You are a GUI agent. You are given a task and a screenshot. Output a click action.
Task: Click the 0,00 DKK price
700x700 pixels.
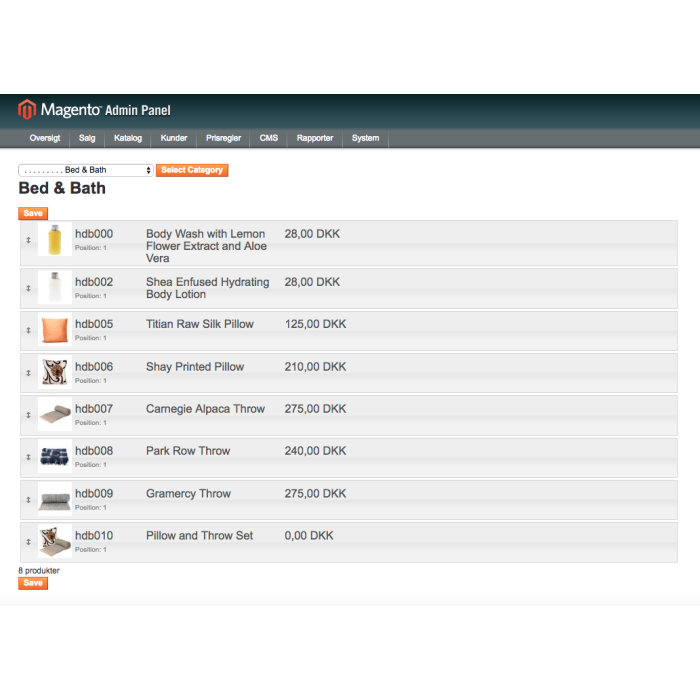309,536
